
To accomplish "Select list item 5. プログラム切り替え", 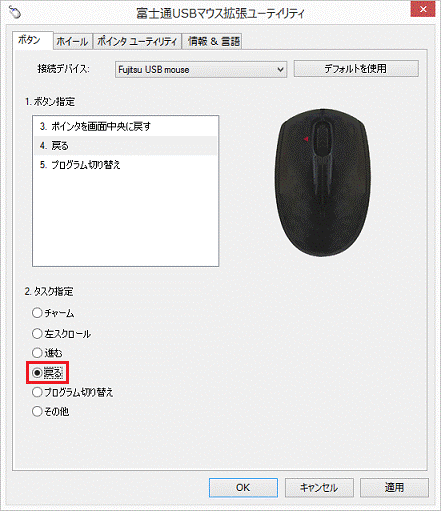I will click(x=125, y=165).
